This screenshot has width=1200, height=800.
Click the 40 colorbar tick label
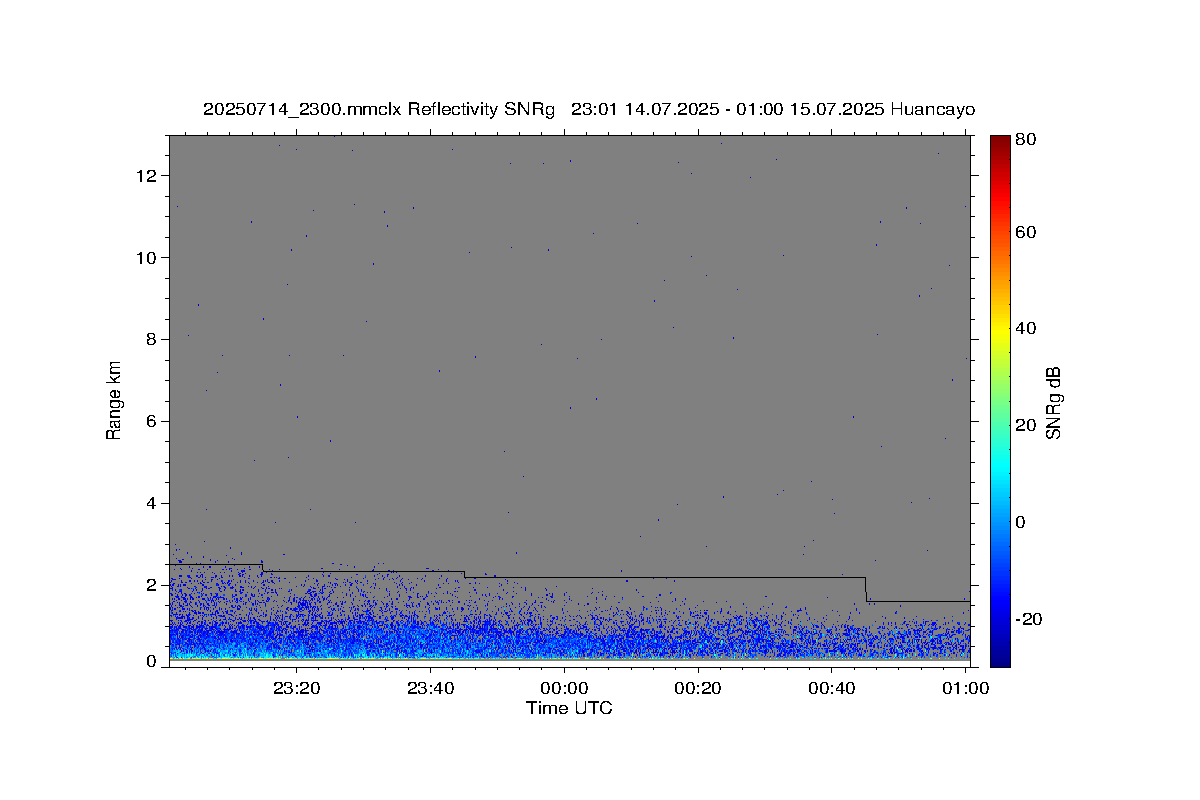pyautogui.click(x=1025, y=328)
